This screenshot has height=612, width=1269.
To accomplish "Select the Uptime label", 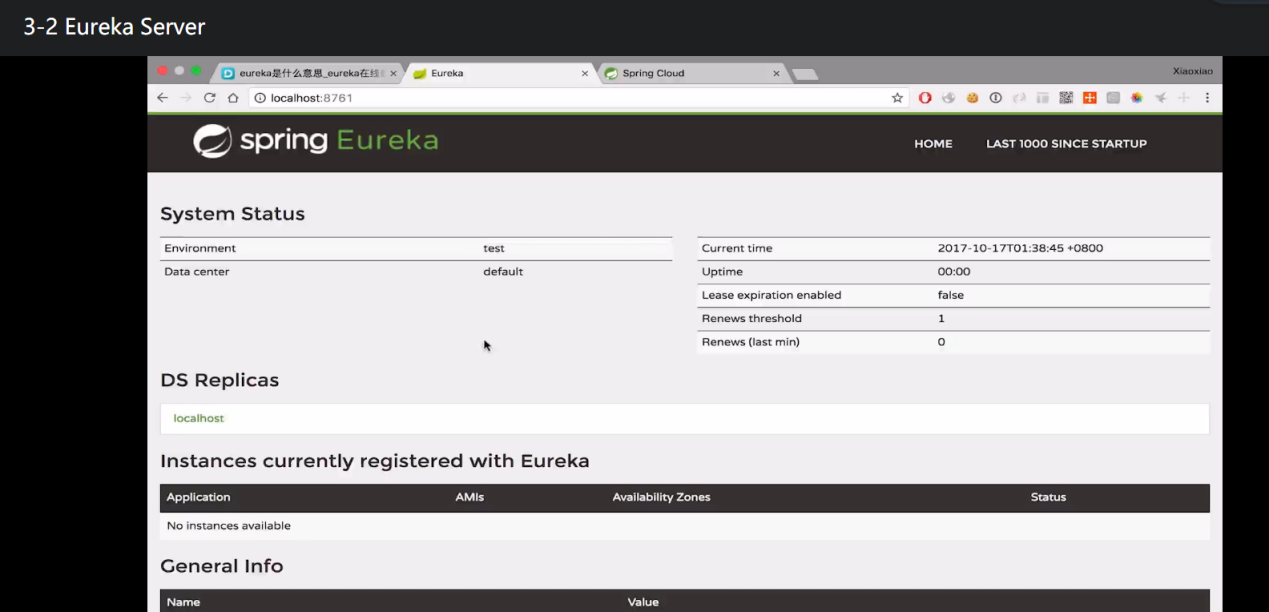I will (722, 272).
